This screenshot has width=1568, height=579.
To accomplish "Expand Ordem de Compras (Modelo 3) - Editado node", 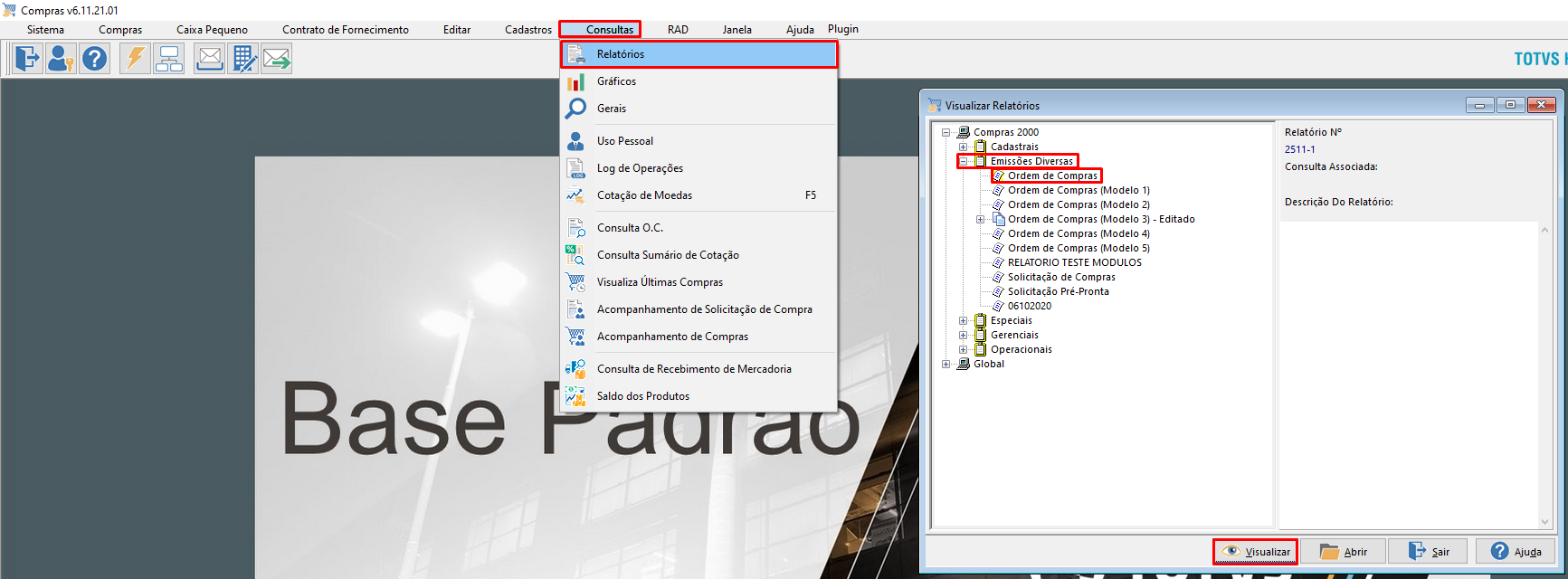I will click(x=981, y=219).
